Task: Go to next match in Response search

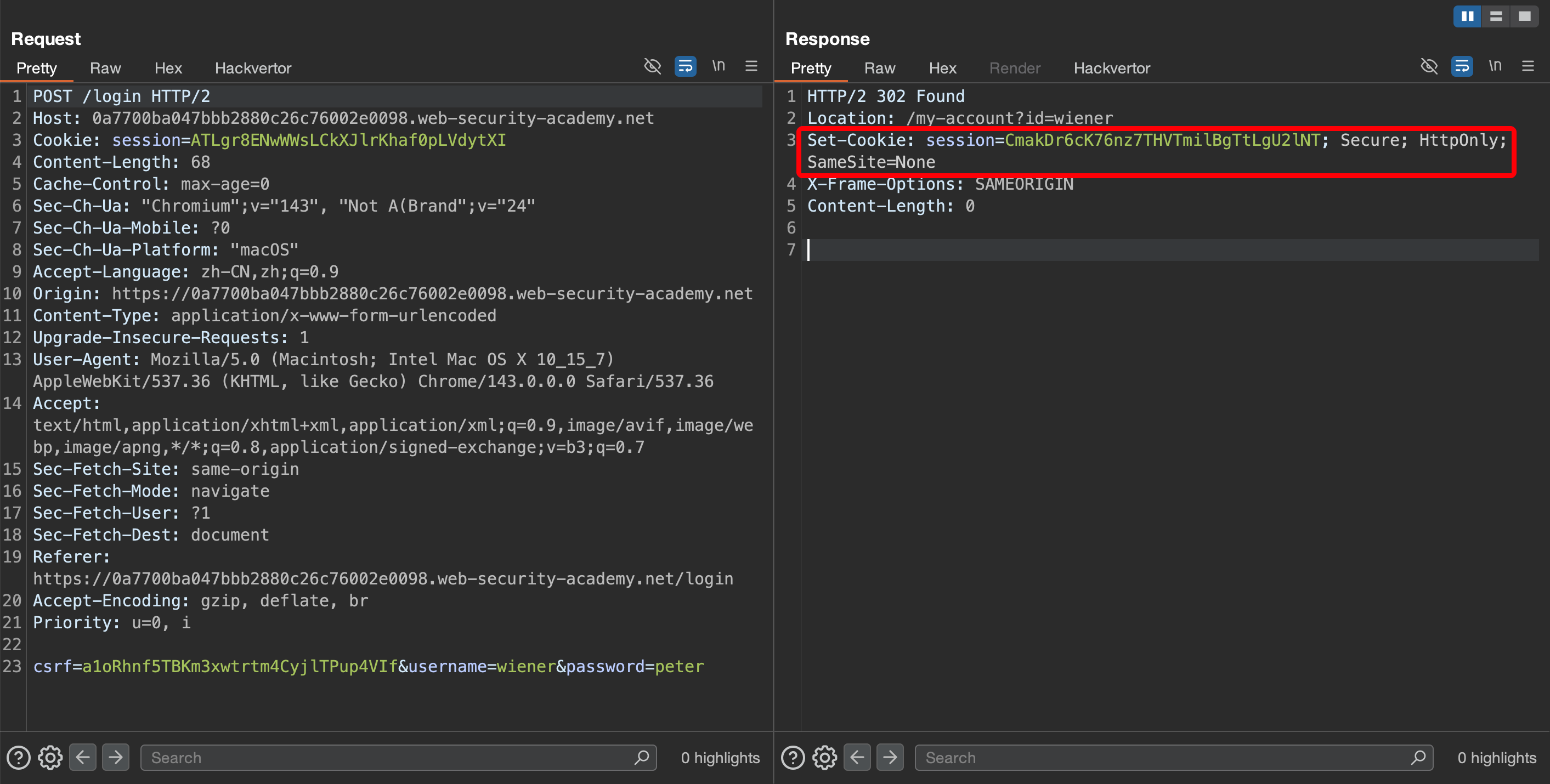Action: [x=890, y=757]
